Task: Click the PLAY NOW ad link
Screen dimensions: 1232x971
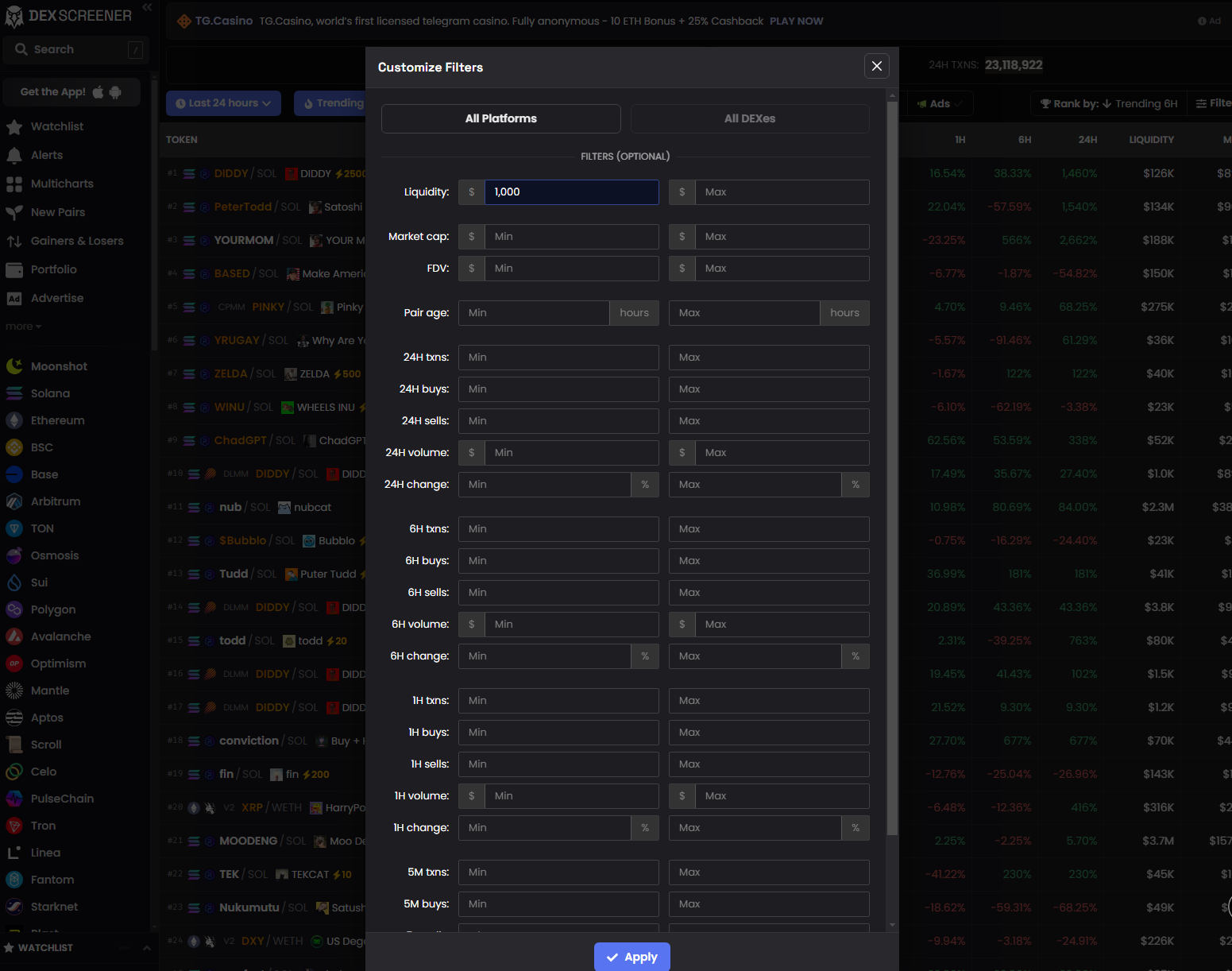Action: click(x=796, y=21)
